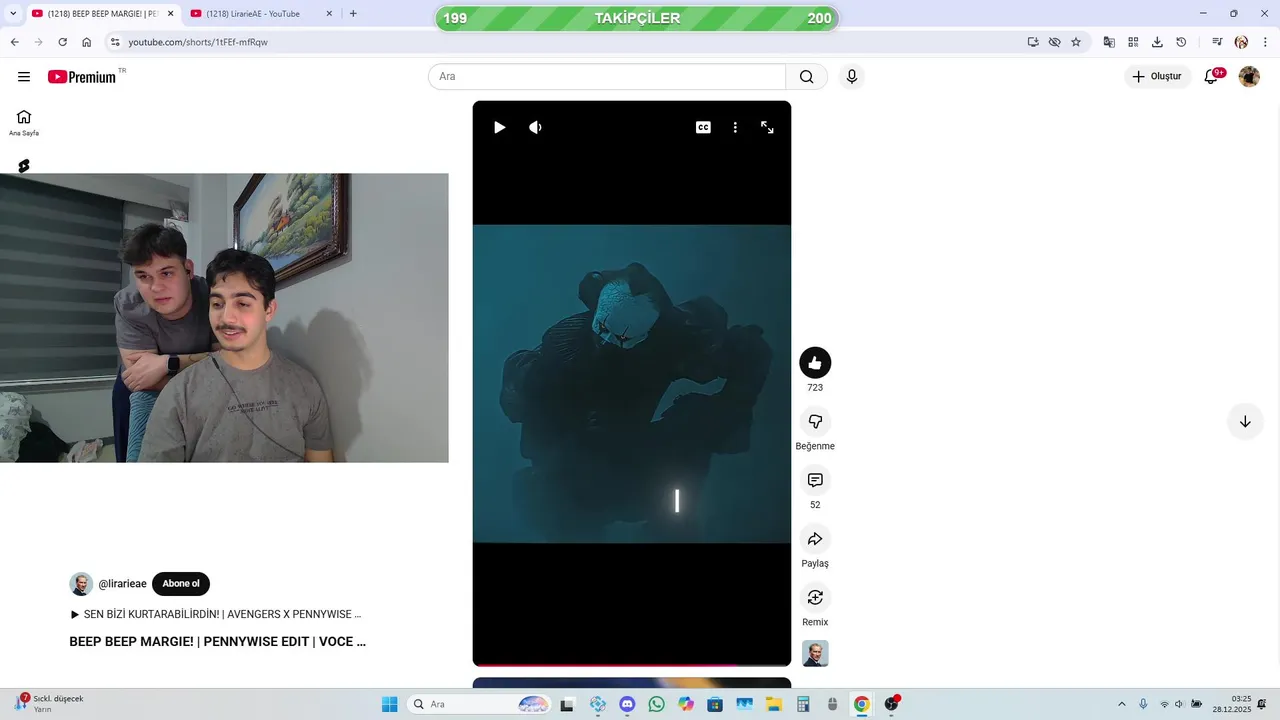
Task: Click the Oluştur create button
Action: coord(1158,77)
